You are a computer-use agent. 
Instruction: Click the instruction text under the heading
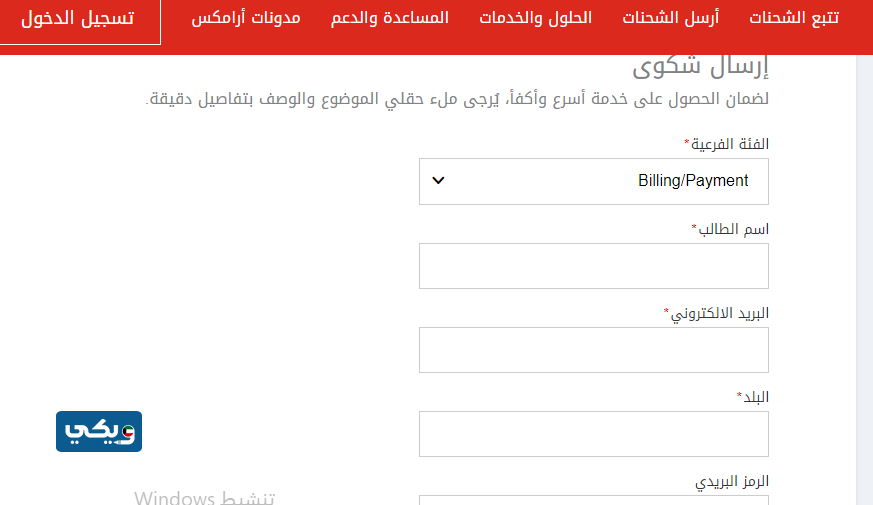point(457,99)
